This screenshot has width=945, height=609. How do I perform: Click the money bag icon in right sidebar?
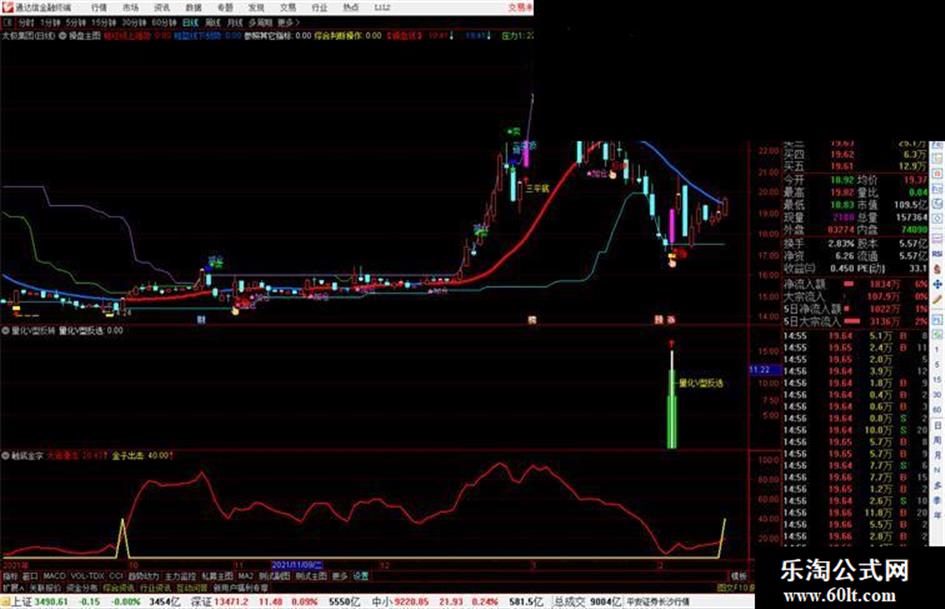(x=937, y=269)
